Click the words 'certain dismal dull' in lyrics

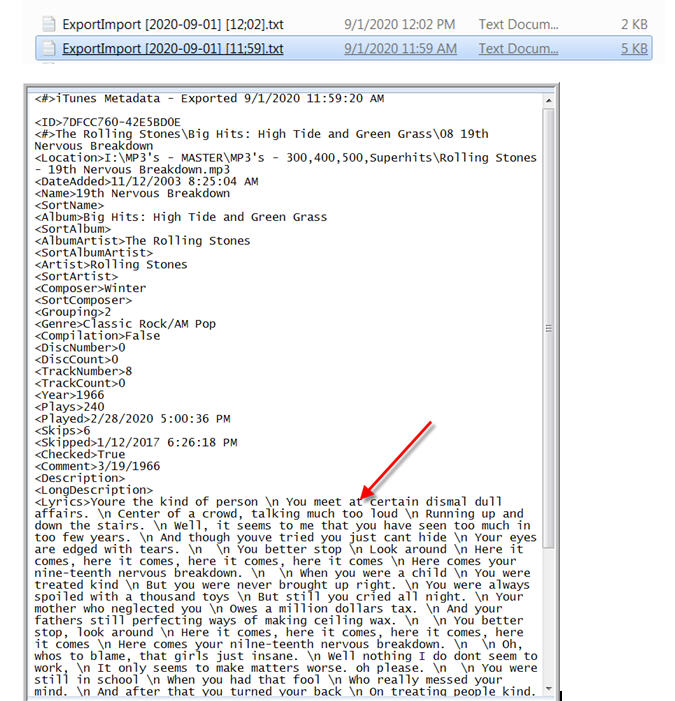436,502
